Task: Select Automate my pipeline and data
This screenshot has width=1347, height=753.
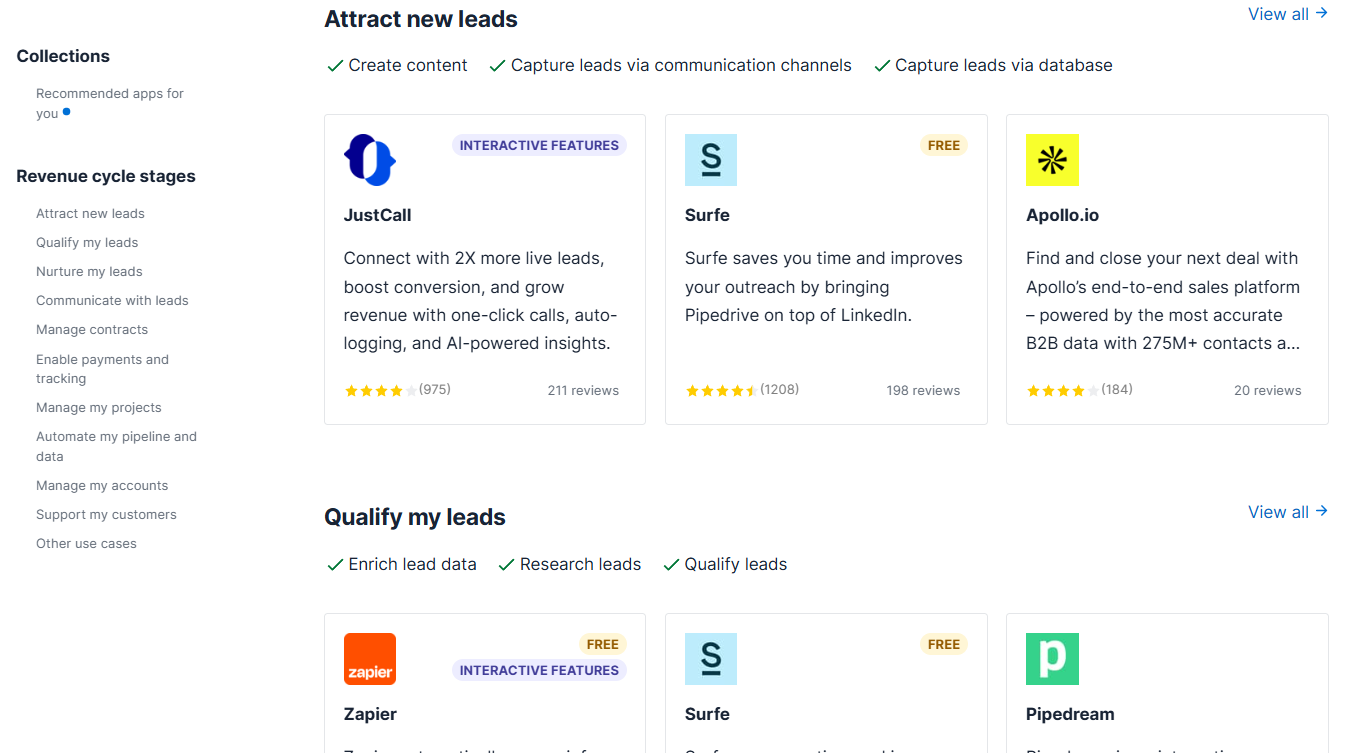Action: click(116, 446)
